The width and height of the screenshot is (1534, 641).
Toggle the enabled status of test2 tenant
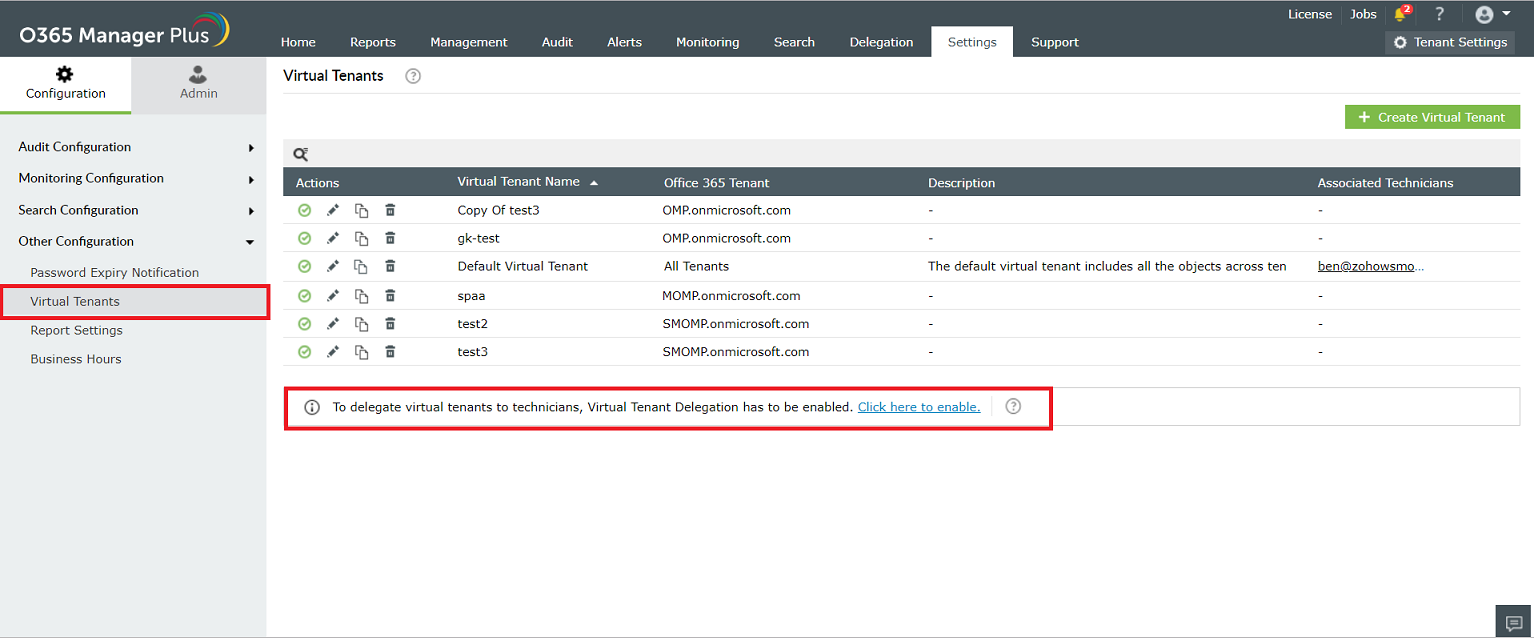[x=304, y=324]
